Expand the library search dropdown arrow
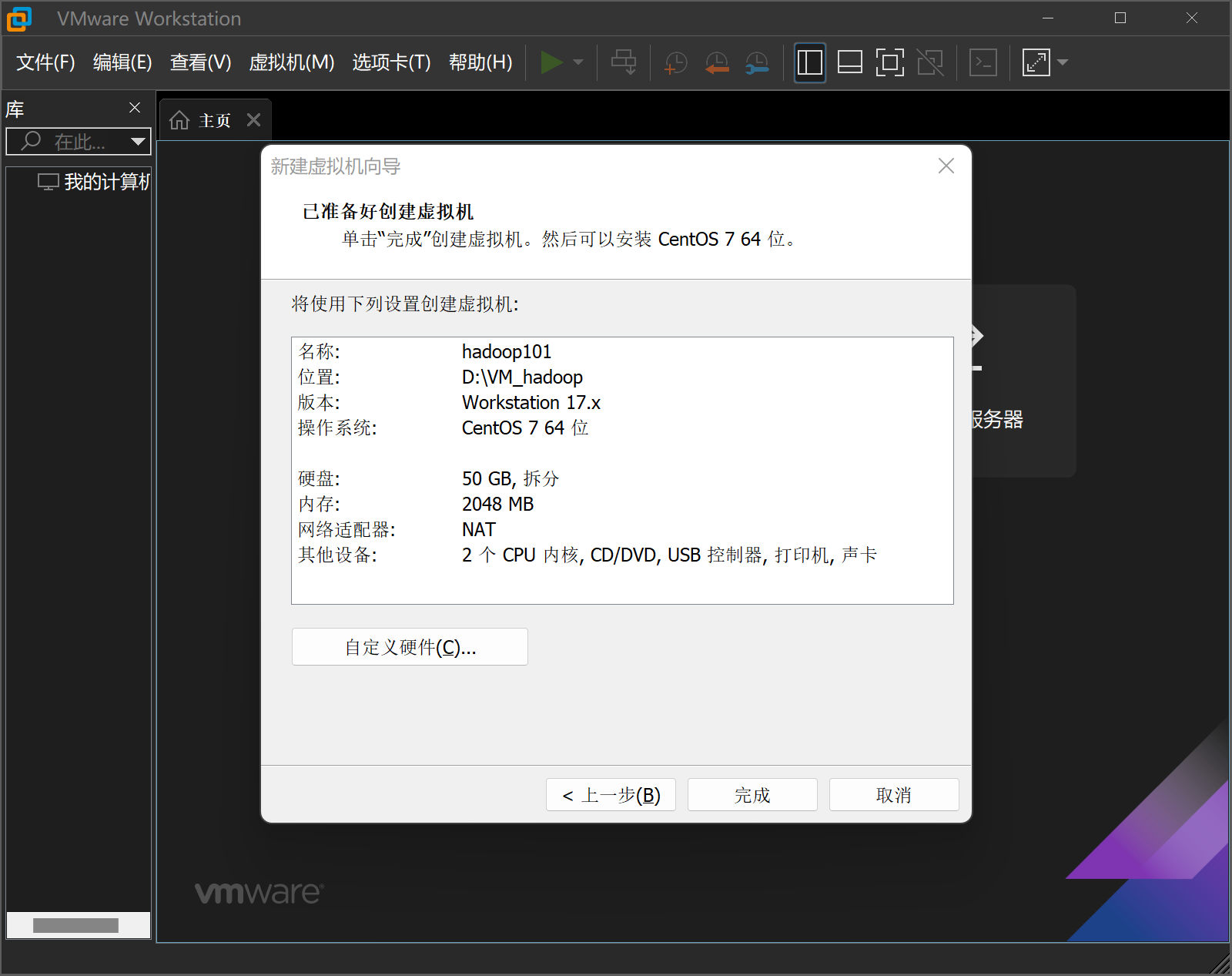 tap(139, 142)
